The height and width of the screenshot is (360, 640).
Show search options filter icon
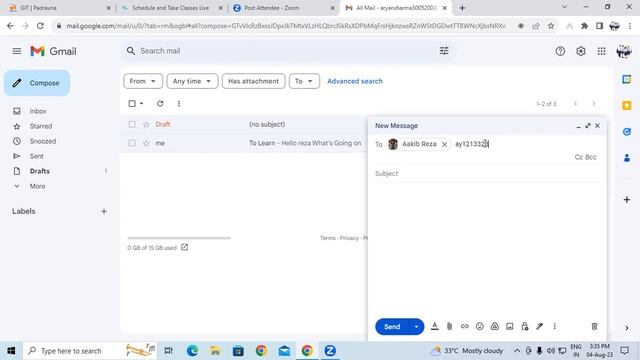click(444, 51)
